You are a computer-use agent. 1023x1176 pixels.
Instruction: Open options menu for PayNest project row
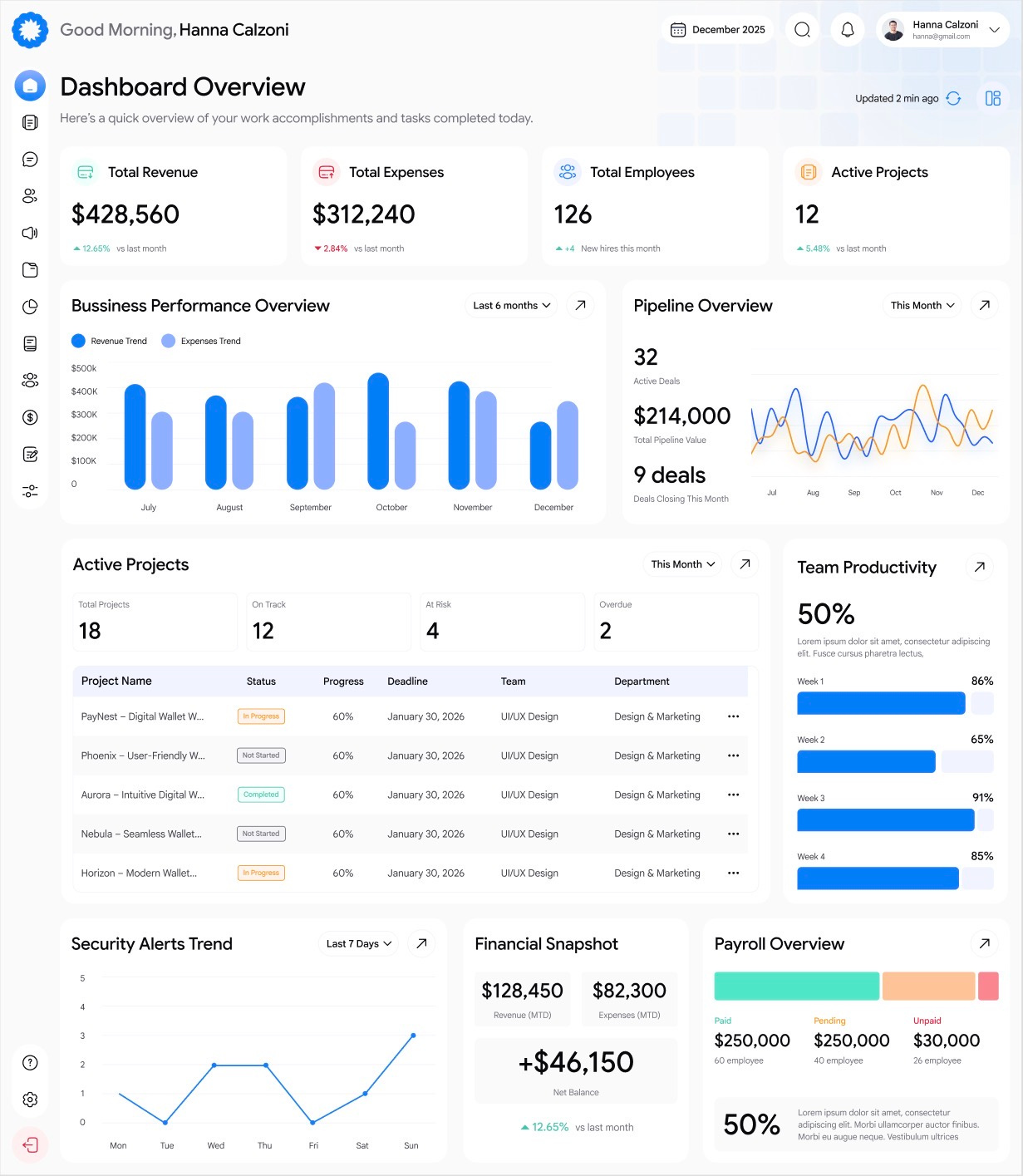tap(733, 716)
